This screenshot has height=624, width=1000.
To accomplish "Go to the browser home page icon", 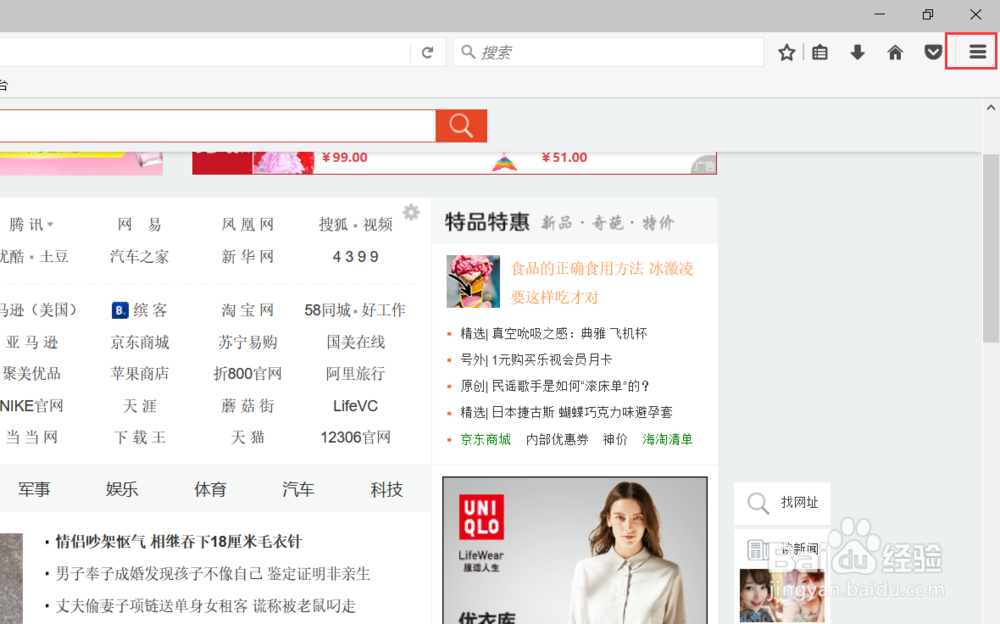I will (x=895, y=52).
